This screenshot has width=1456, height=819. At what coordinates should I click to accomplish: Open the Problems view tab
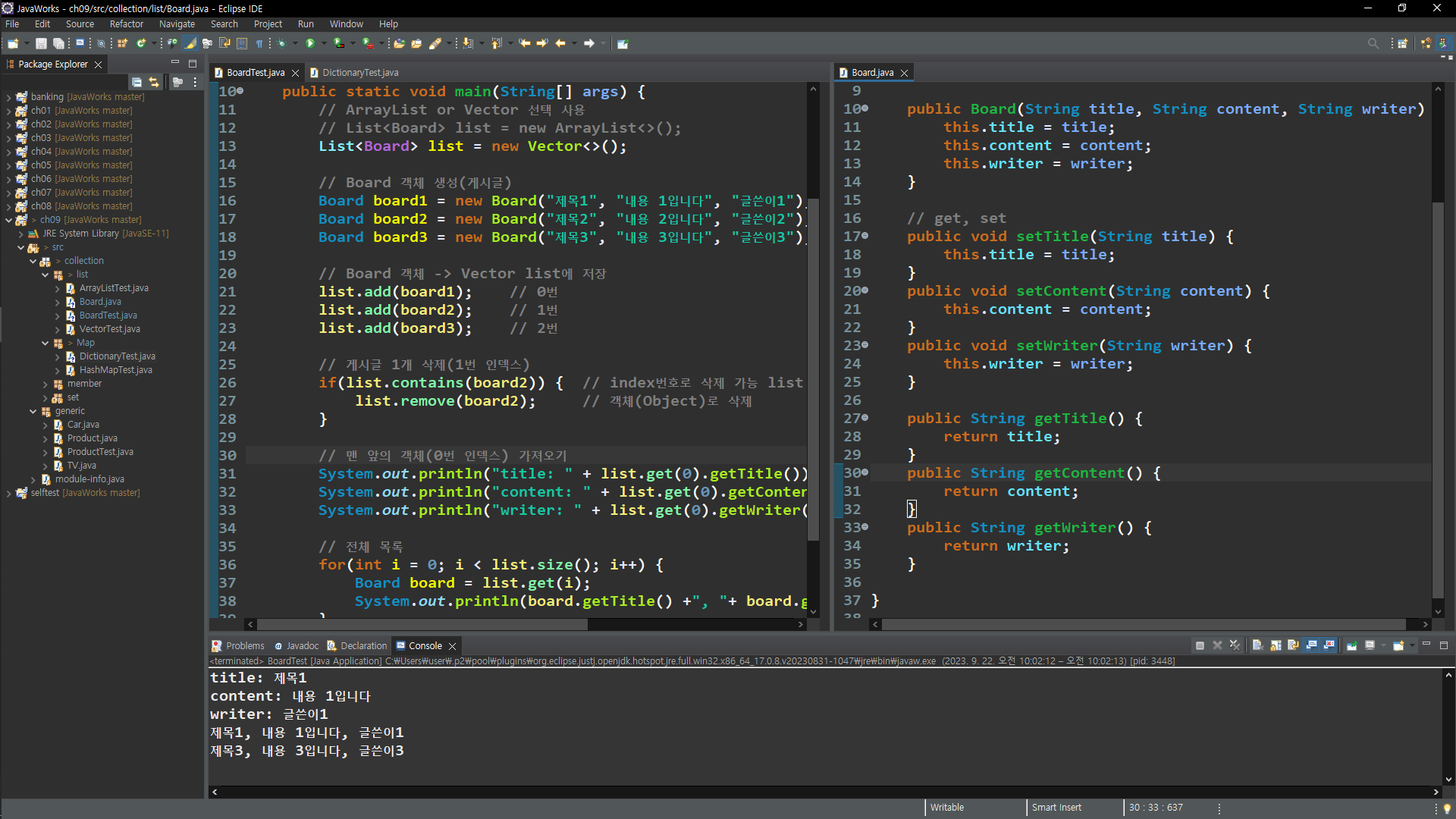coord(244,646)
